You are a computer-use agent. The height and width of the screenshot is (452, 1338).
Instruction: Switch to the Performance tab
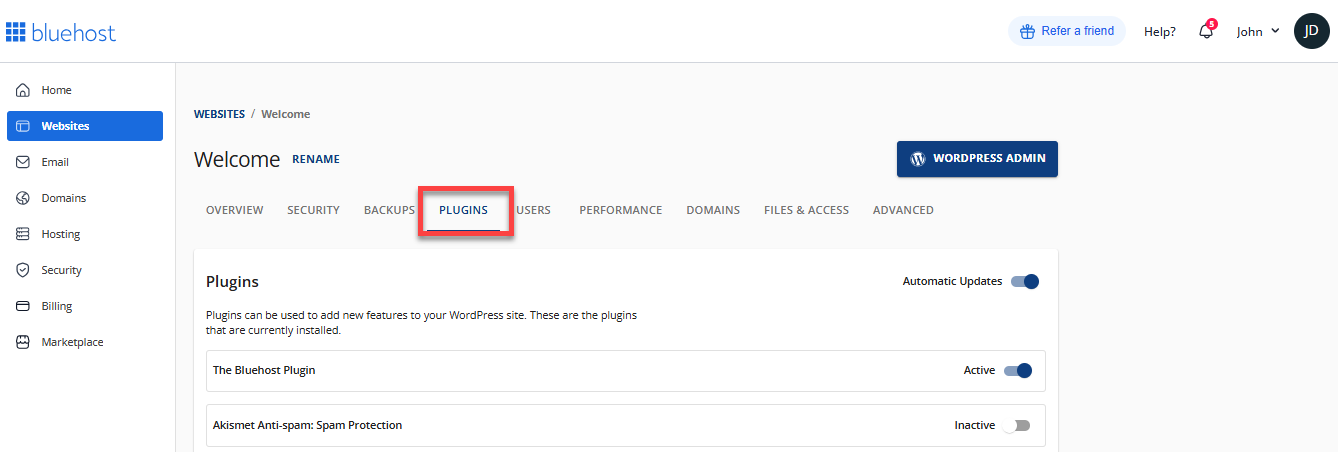tap(620, 210)
